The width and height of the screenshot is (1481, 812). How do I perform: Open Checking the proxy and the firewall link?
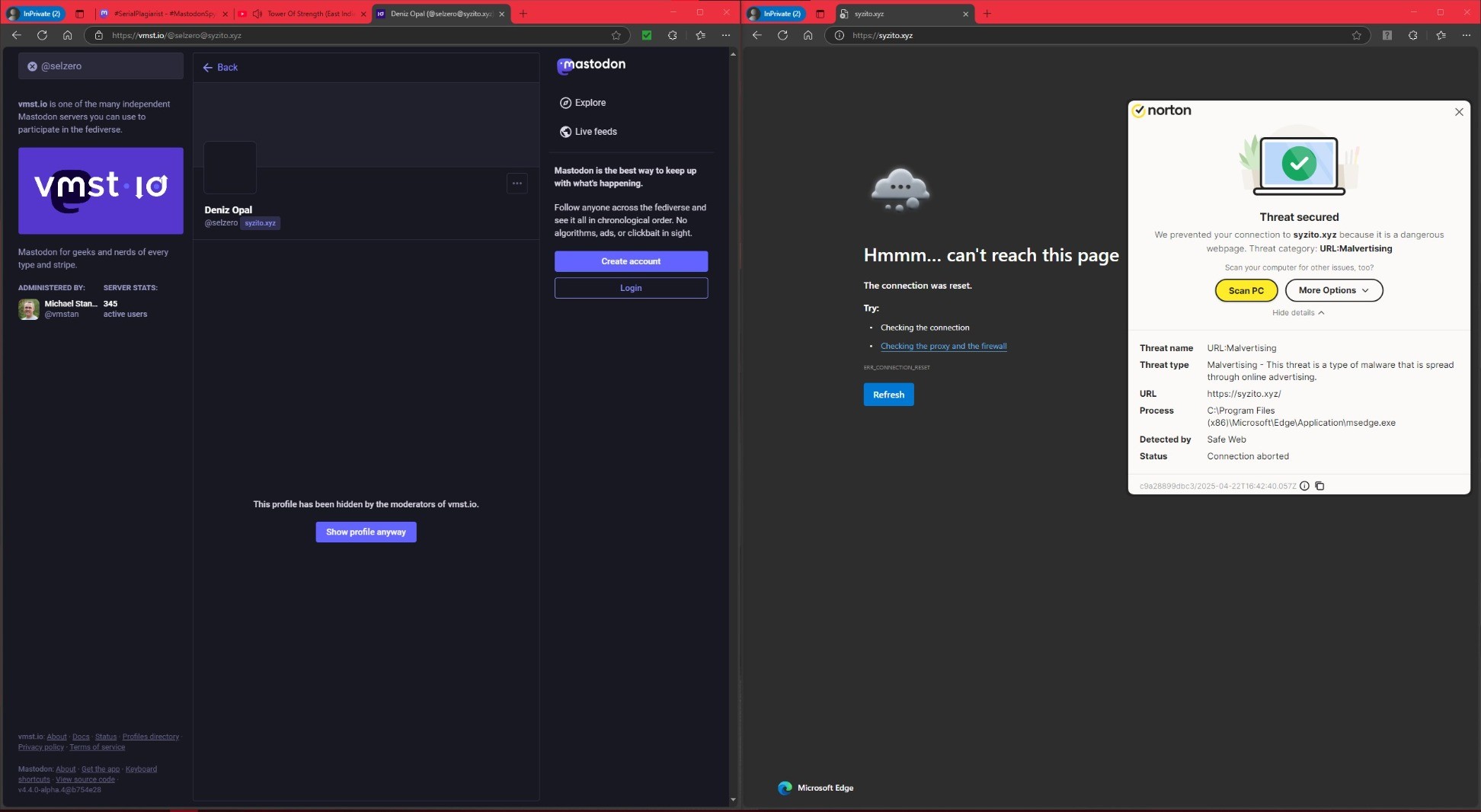tap(943, 346)
